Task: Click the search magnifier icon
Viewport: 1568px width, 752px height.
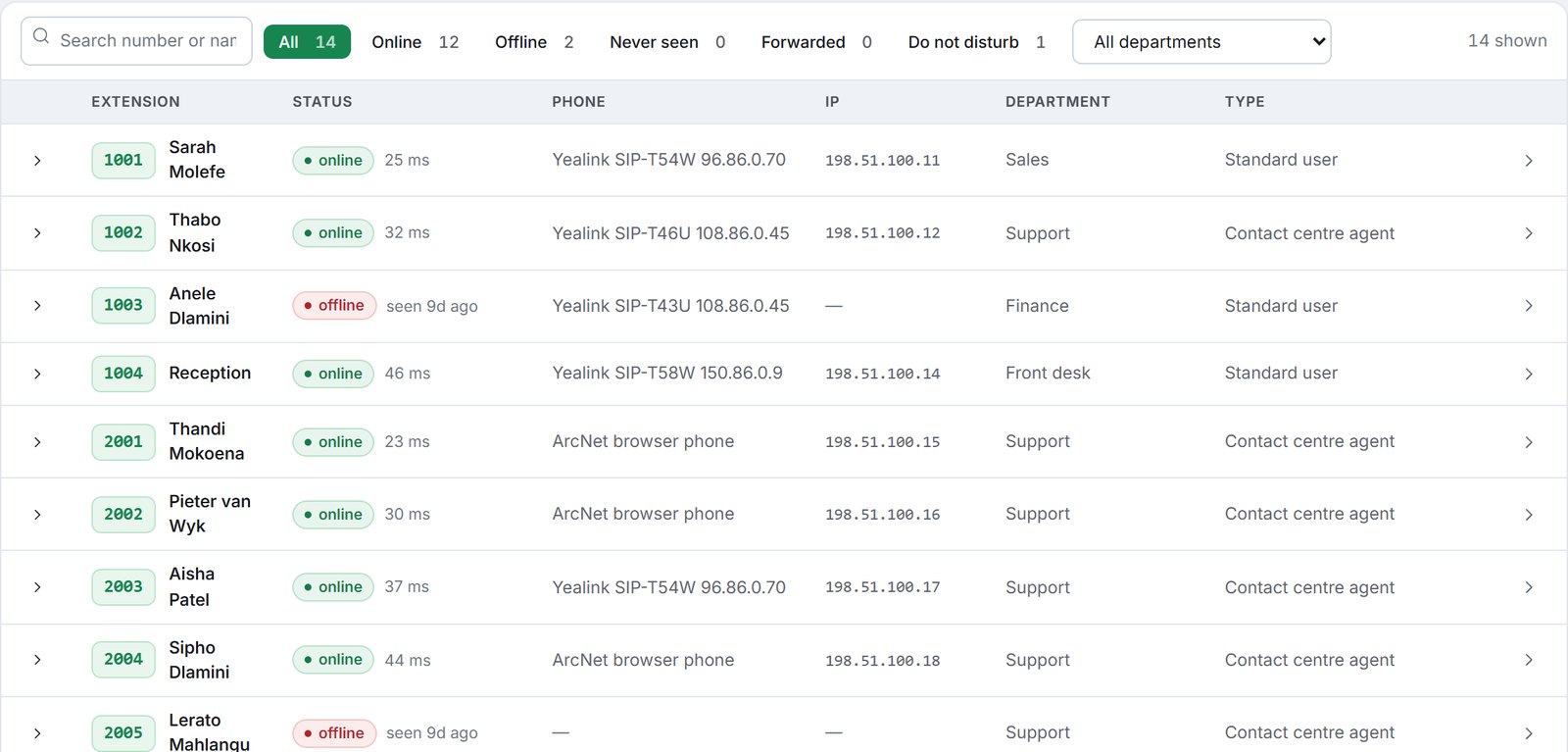Action: click(41, 36)
